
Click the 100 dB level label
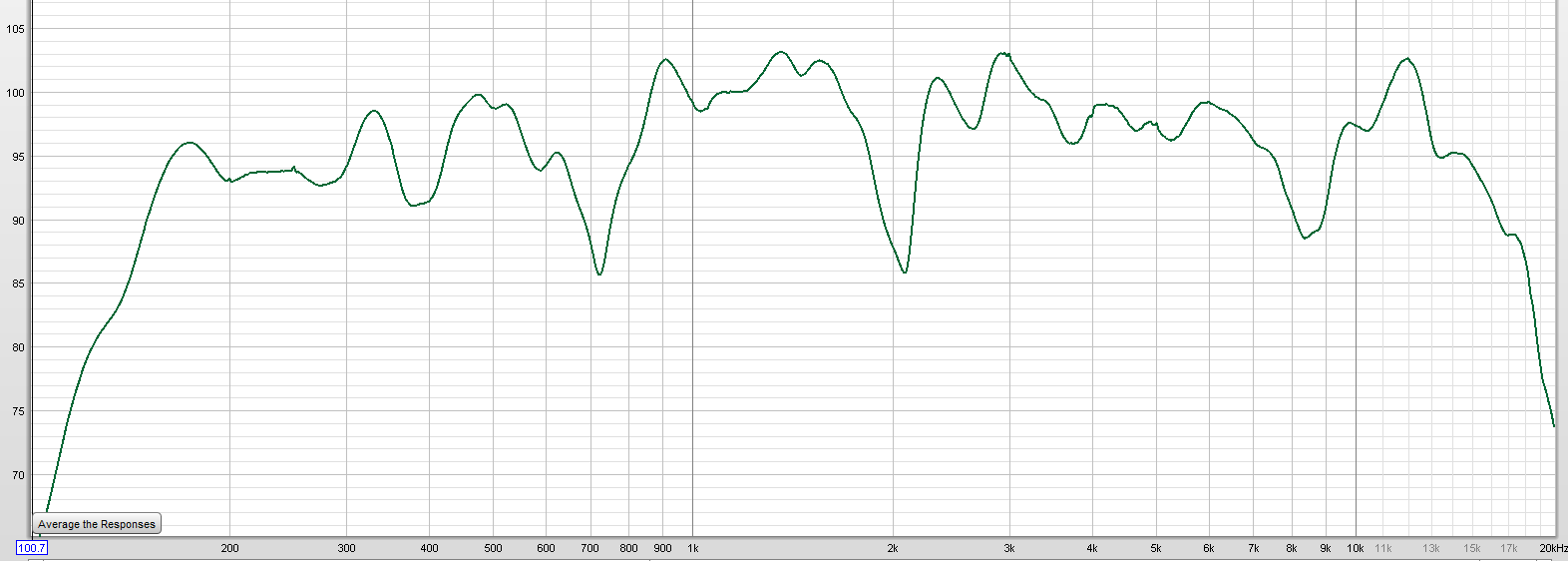pos(15,93)
